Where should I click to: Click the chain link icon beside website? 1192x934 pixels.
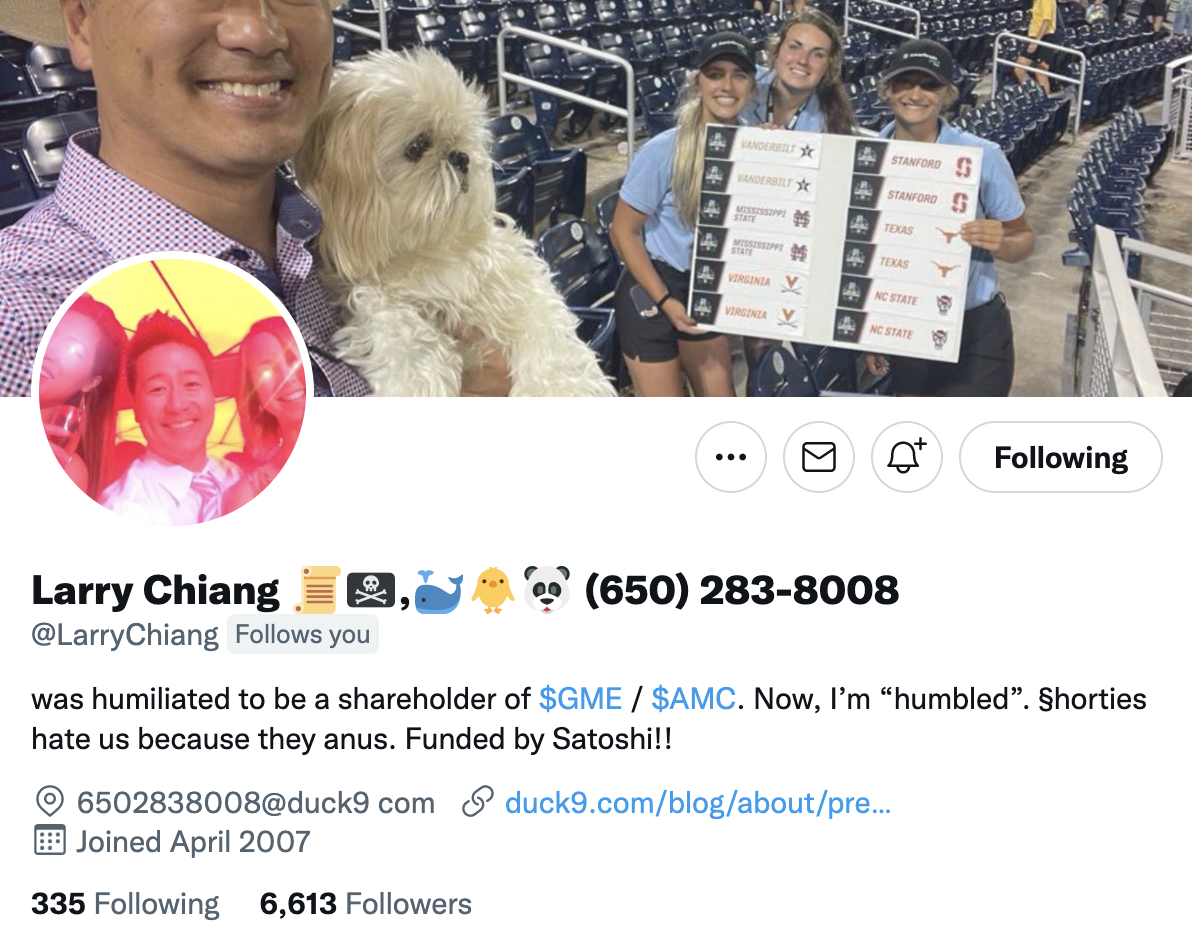point(478,802)
